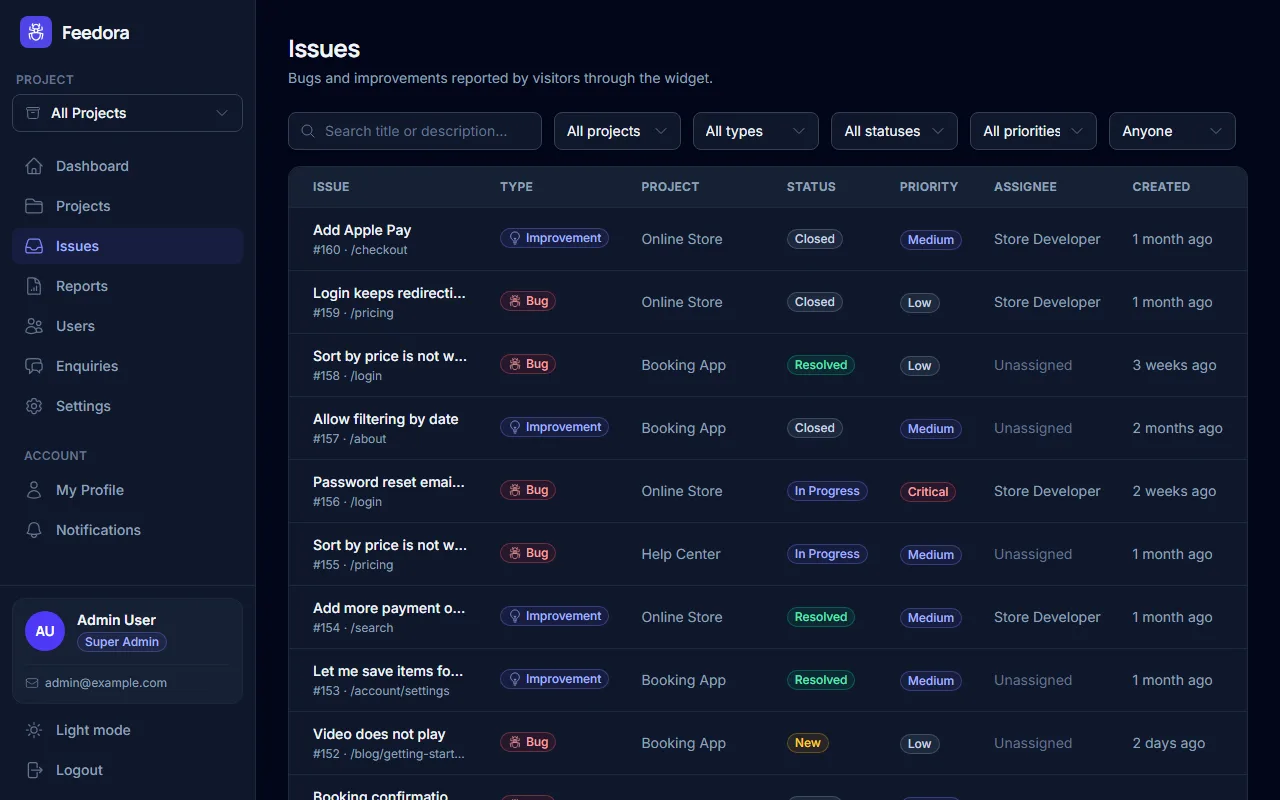This screenshot has width=1280, height=800.
Task: Open Settings in the sidebar
Action: pos(127,406)
